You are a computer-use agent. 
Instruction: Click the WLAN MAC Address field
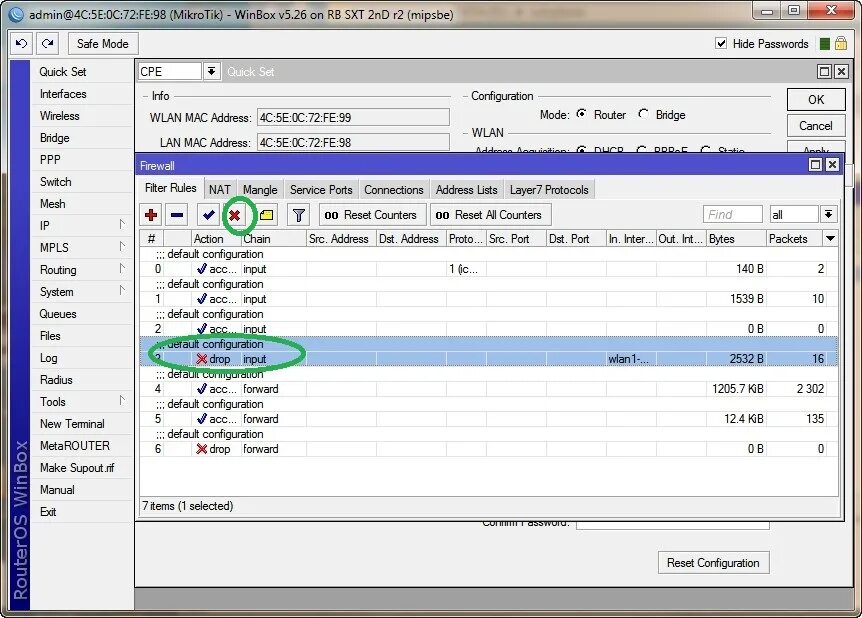353,117
